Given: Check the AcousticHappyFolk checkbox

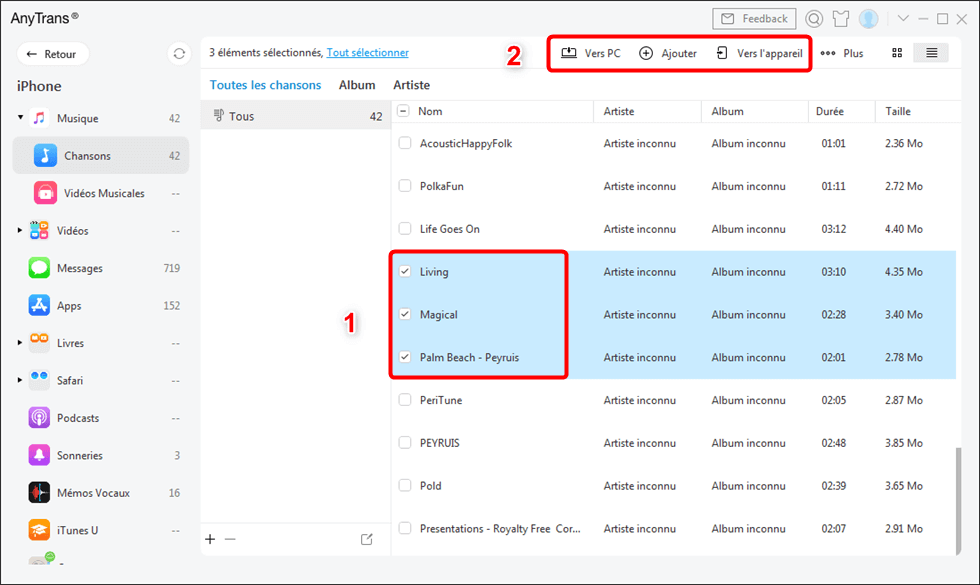Looking at the screenshot, I should pyautogui.click(x=405, y=143).
